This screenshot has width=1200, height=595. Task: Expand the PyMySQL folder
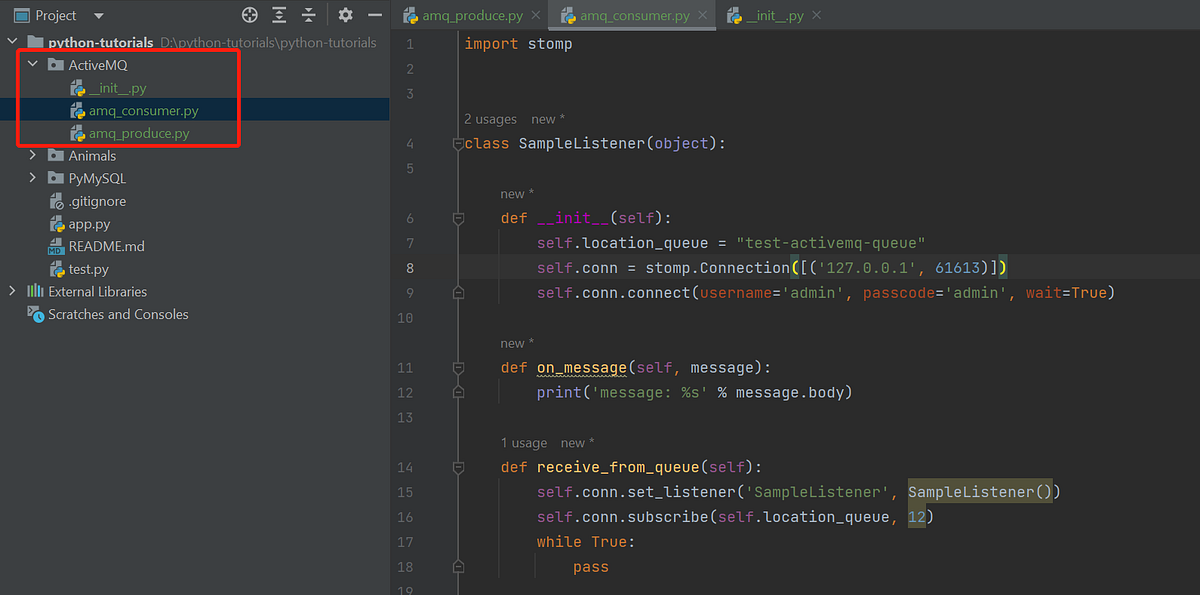[30, 178]
